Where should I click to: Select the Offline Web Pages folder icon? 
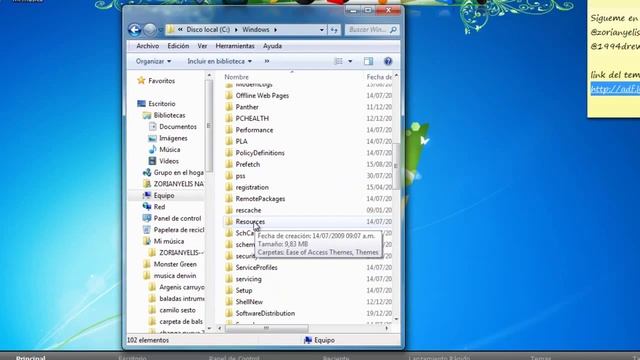[229, 96]
